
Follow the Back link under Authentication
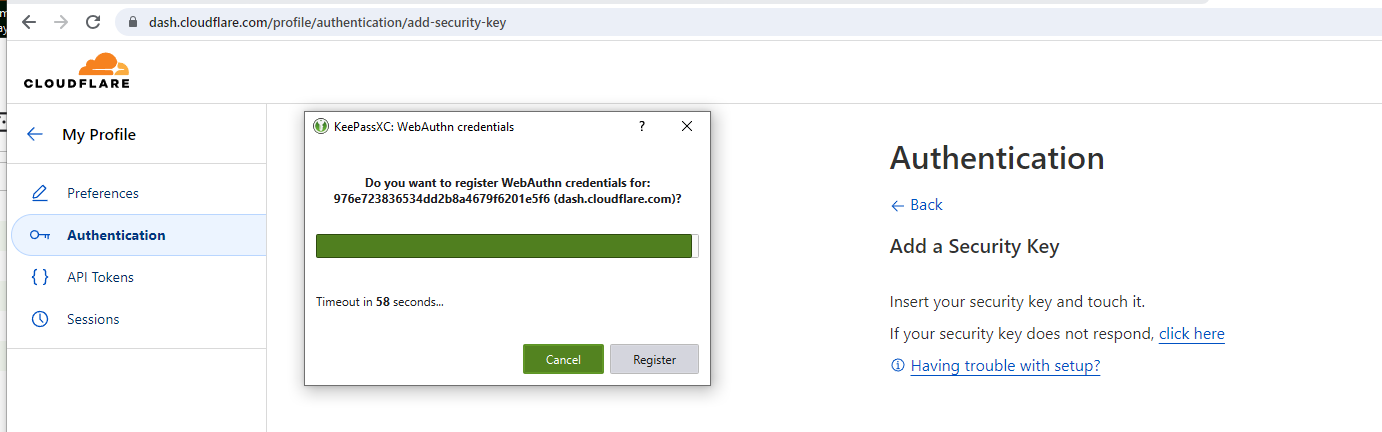pyautogui.click(x=917, y=205)
